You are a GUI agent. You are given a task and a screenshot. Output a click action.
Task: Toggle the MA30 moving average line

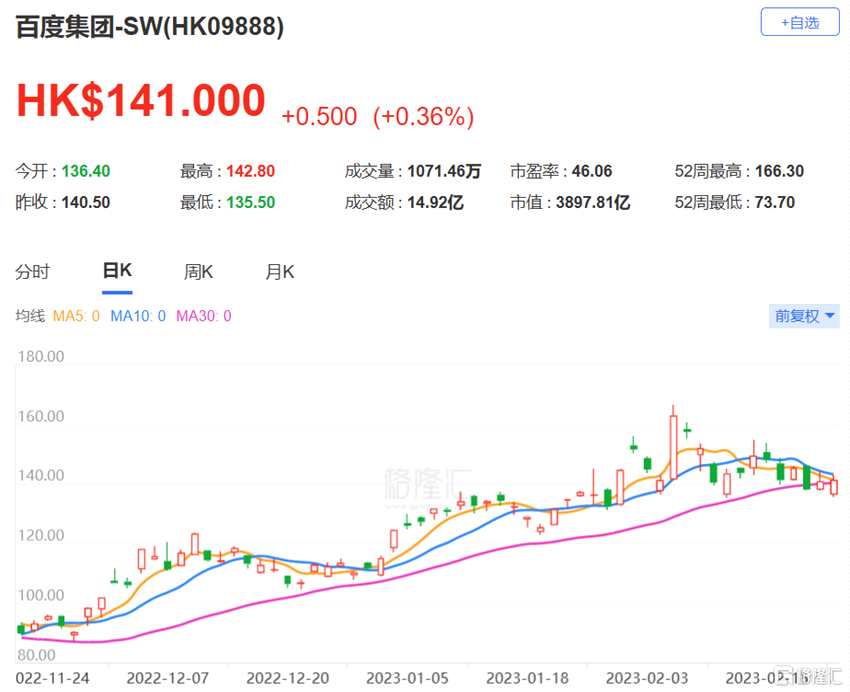click(x=203, y=315)
